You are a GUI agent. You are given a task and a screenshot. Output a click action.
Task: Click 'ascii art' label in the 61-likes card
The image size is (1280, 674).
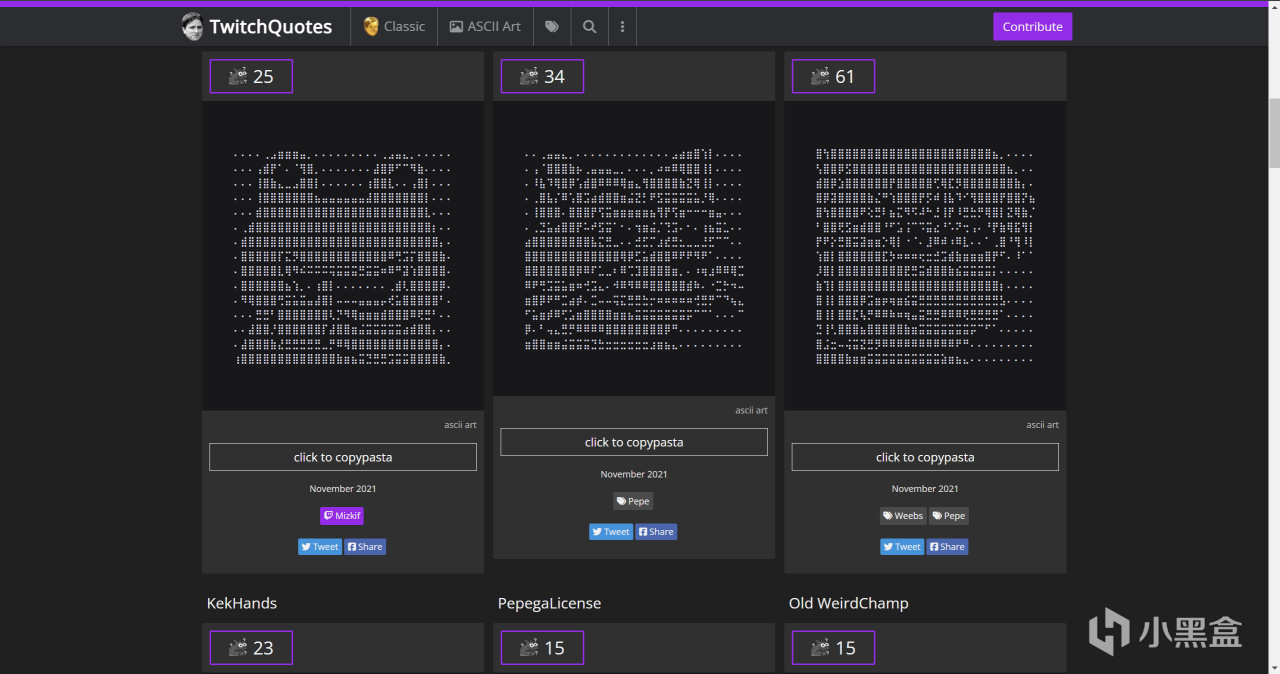[1042, 425]
